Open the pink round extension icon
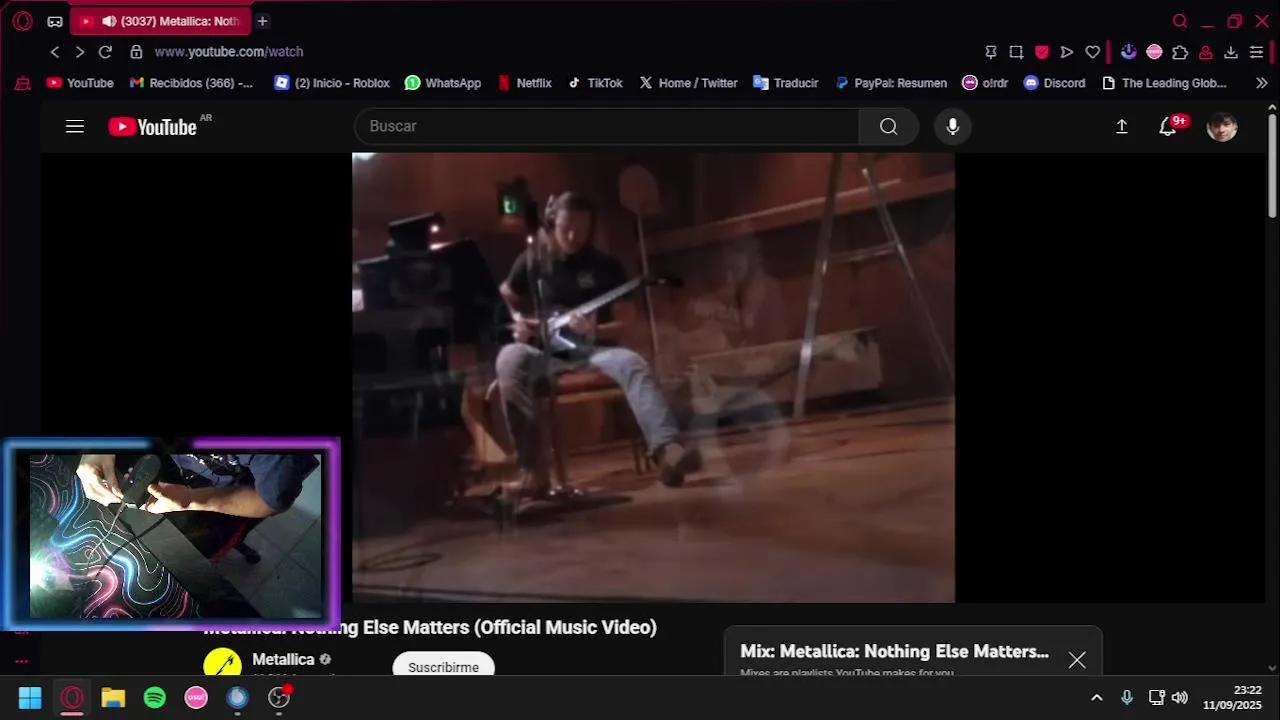Screen dimensions: 1280x720 (x=1154, y=52)
